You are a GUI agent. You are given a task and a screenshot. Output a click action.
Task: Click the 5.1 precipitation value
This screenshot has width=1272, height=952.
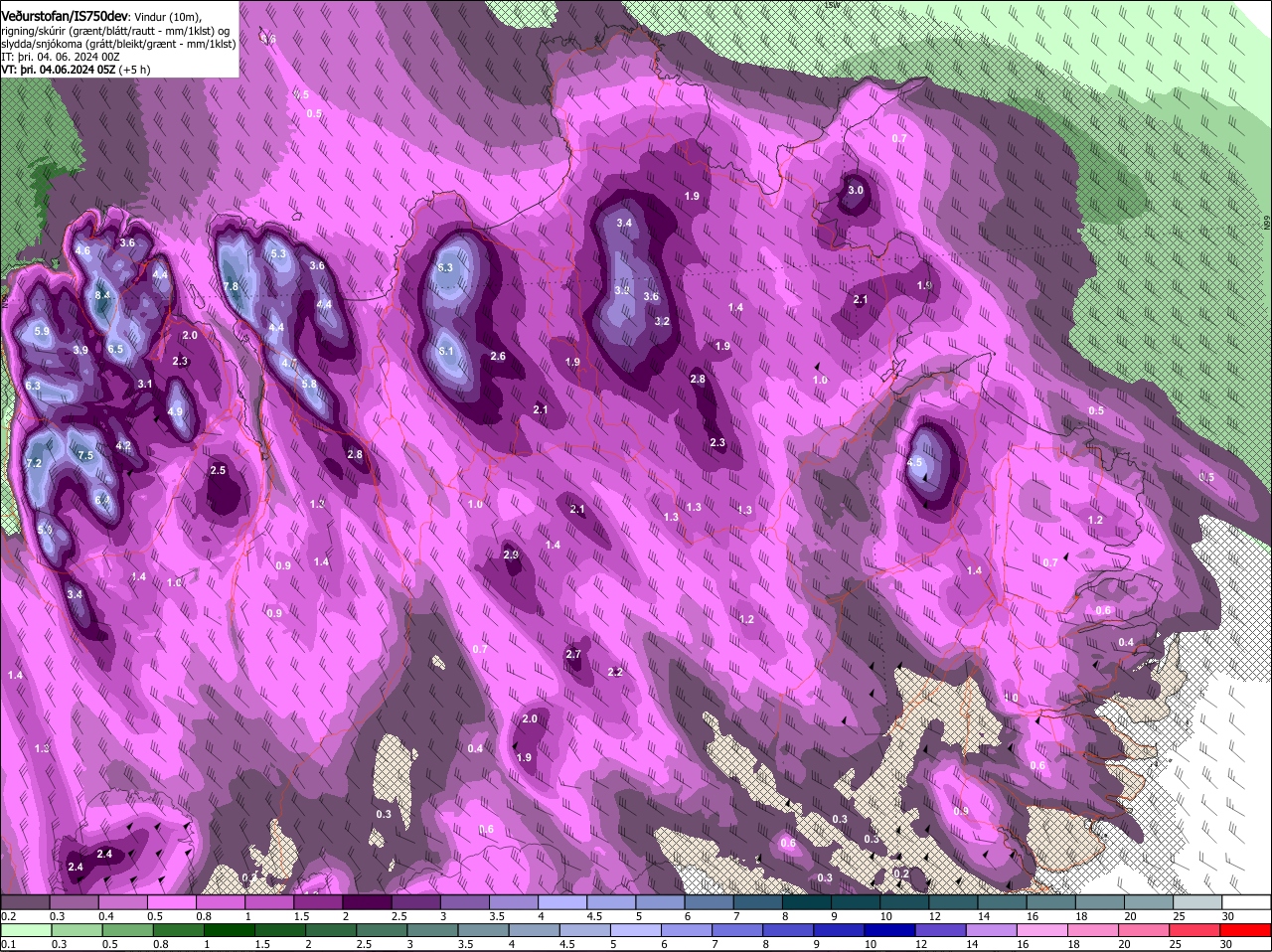click(x=446, y=351)
